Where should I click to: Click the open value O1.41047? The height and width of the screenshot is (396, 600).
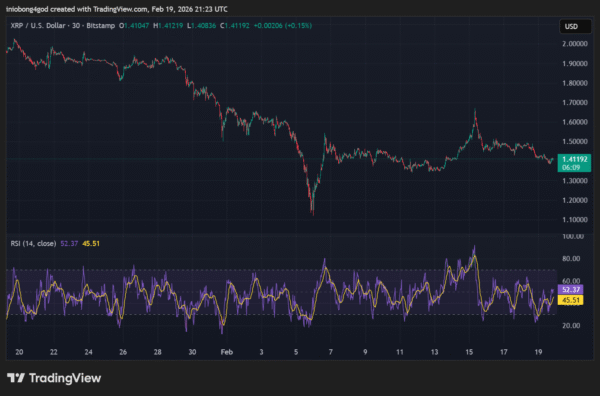tap(134, 26)
